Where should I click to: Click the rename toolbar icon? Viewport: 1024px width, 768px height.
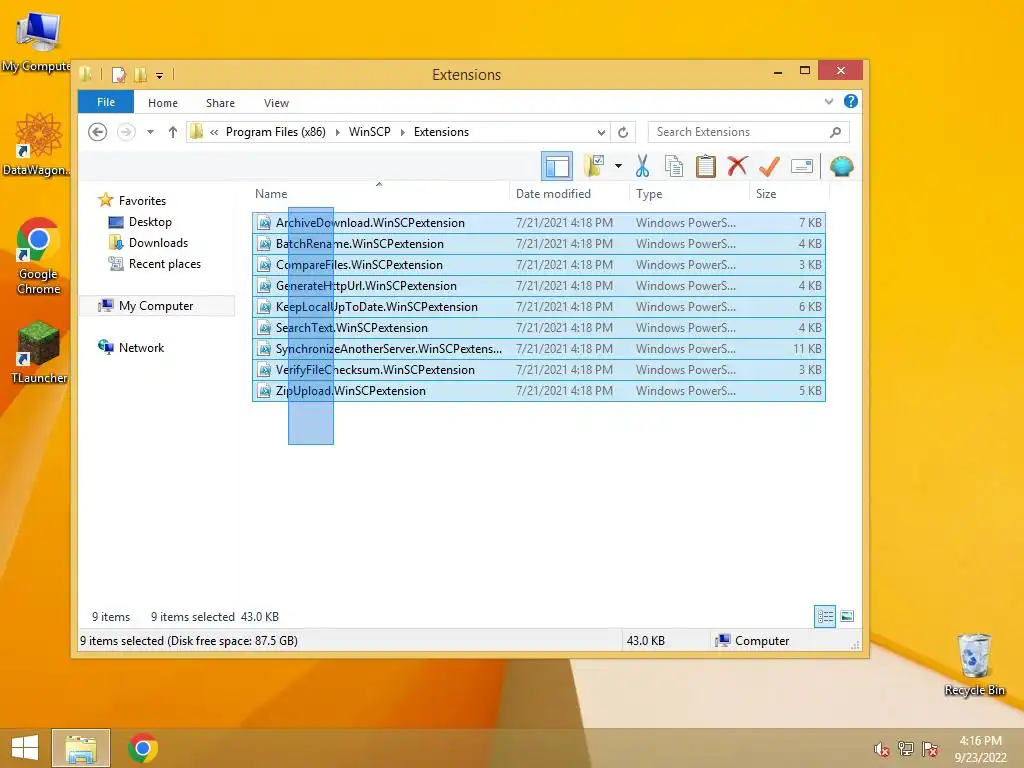(801, 166)
